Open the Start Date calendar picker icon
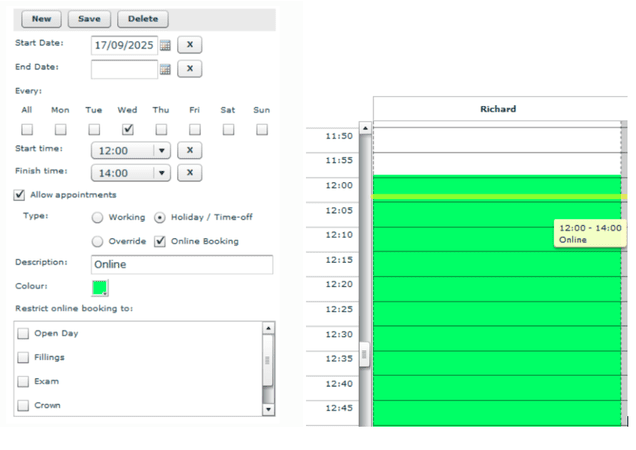The height and width of the screenshot is (450, 636). [x=166, y=45]
